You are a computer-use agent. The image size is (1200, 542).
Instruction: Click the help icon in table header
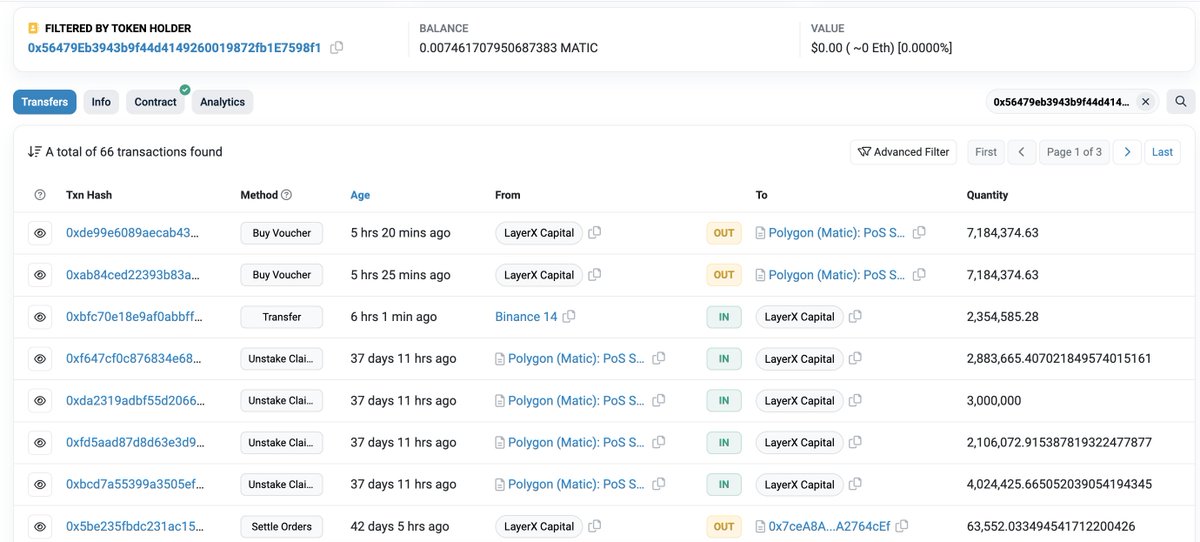(40, 195)
